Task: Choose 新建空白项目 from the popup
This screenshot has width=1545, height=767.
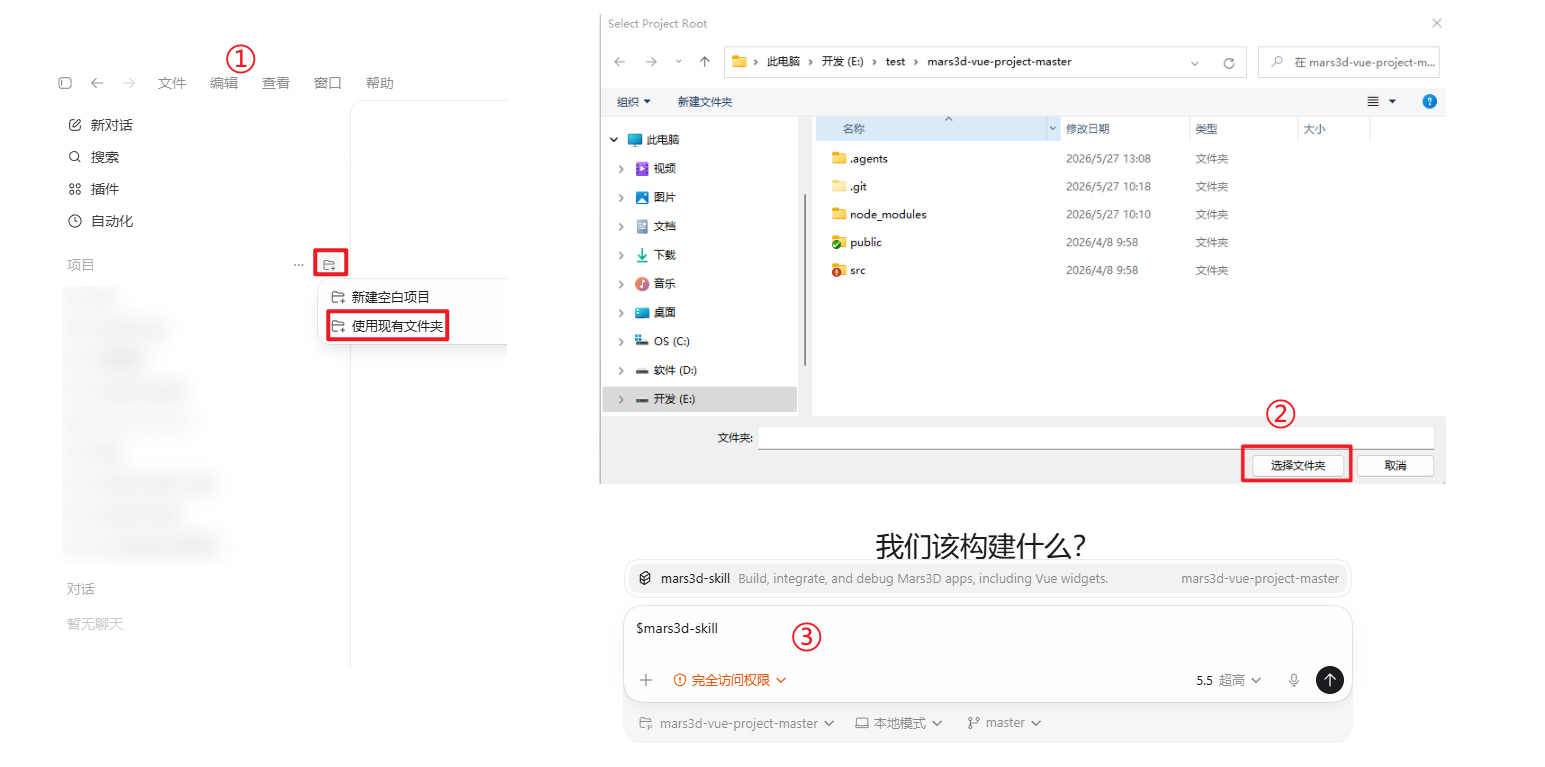Action: [380, 297]
